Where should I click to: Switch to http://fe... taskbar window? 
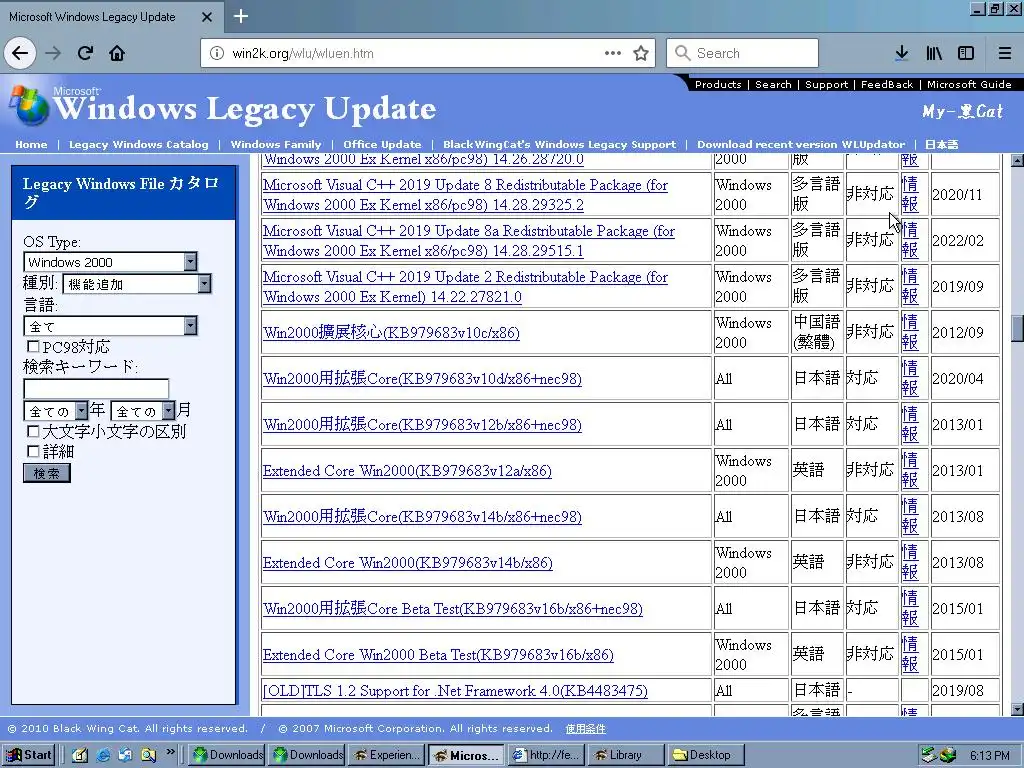546,755
